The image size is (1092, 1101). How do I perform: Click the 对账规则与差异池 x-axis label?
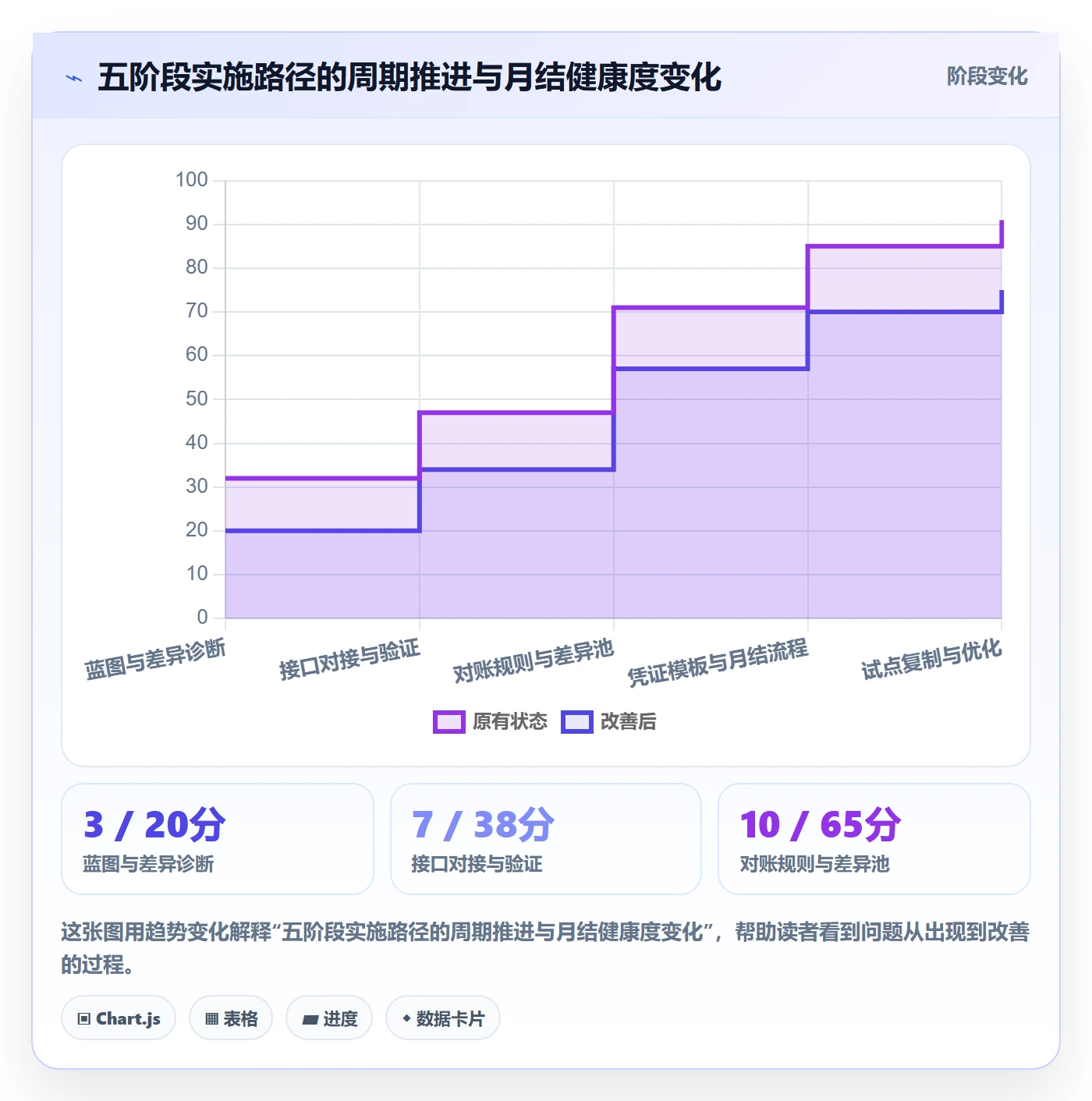click(534, 661)
